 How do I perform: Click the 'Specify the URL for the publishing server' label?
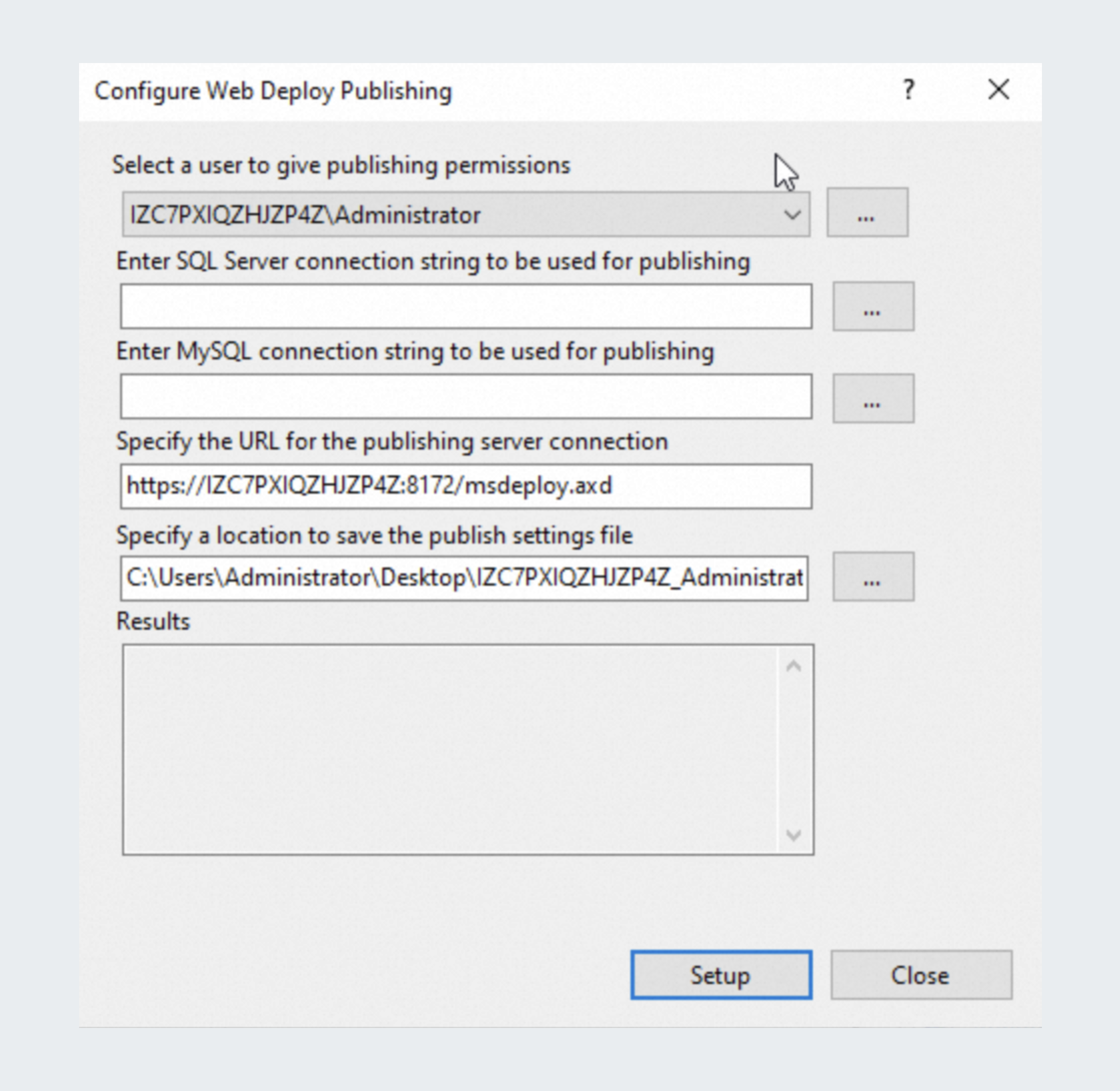click(392, 442)
